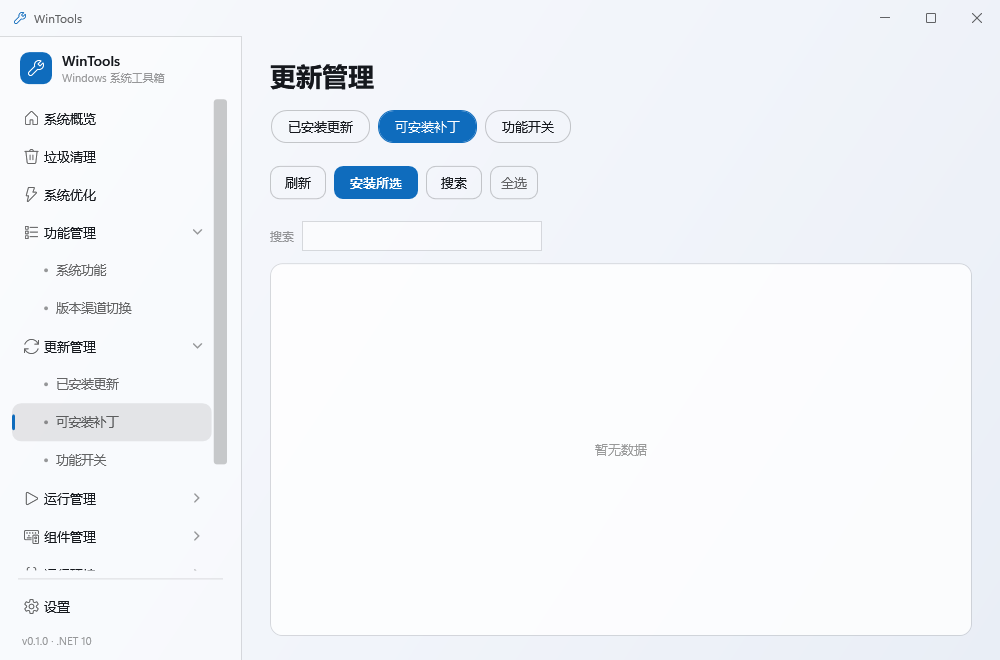Click the version text v0.1.0 · .NET 10
This screenshot has width=1000, height=660.
pos(57,641)
